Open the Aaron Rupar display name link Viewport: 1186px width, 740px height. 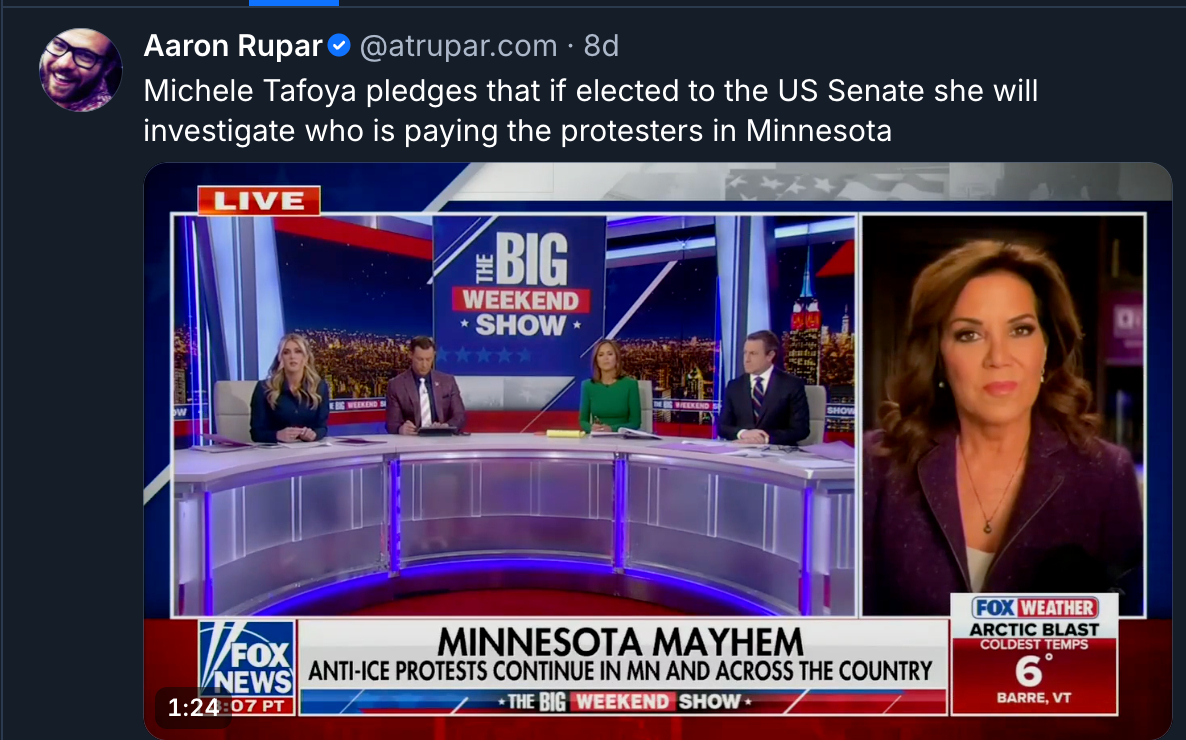(233, 46)
